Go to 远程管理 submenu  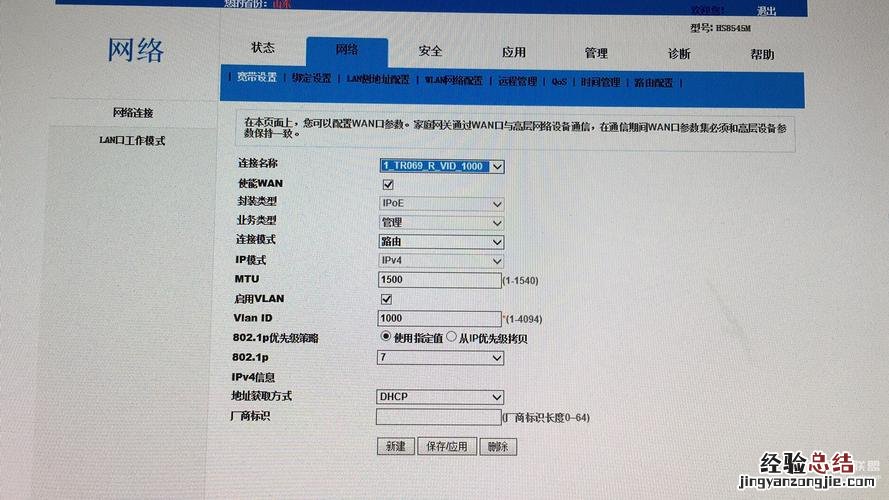tap(518, 82)
